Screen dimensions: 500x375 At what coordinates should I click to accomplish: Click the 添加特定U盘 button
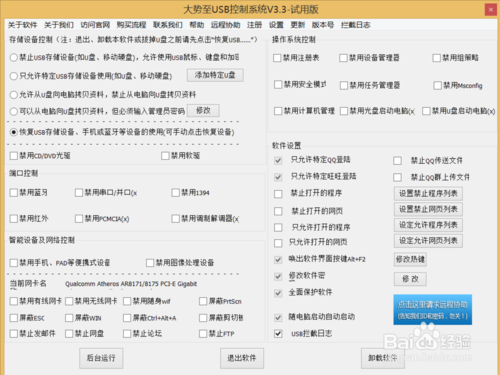215,75
